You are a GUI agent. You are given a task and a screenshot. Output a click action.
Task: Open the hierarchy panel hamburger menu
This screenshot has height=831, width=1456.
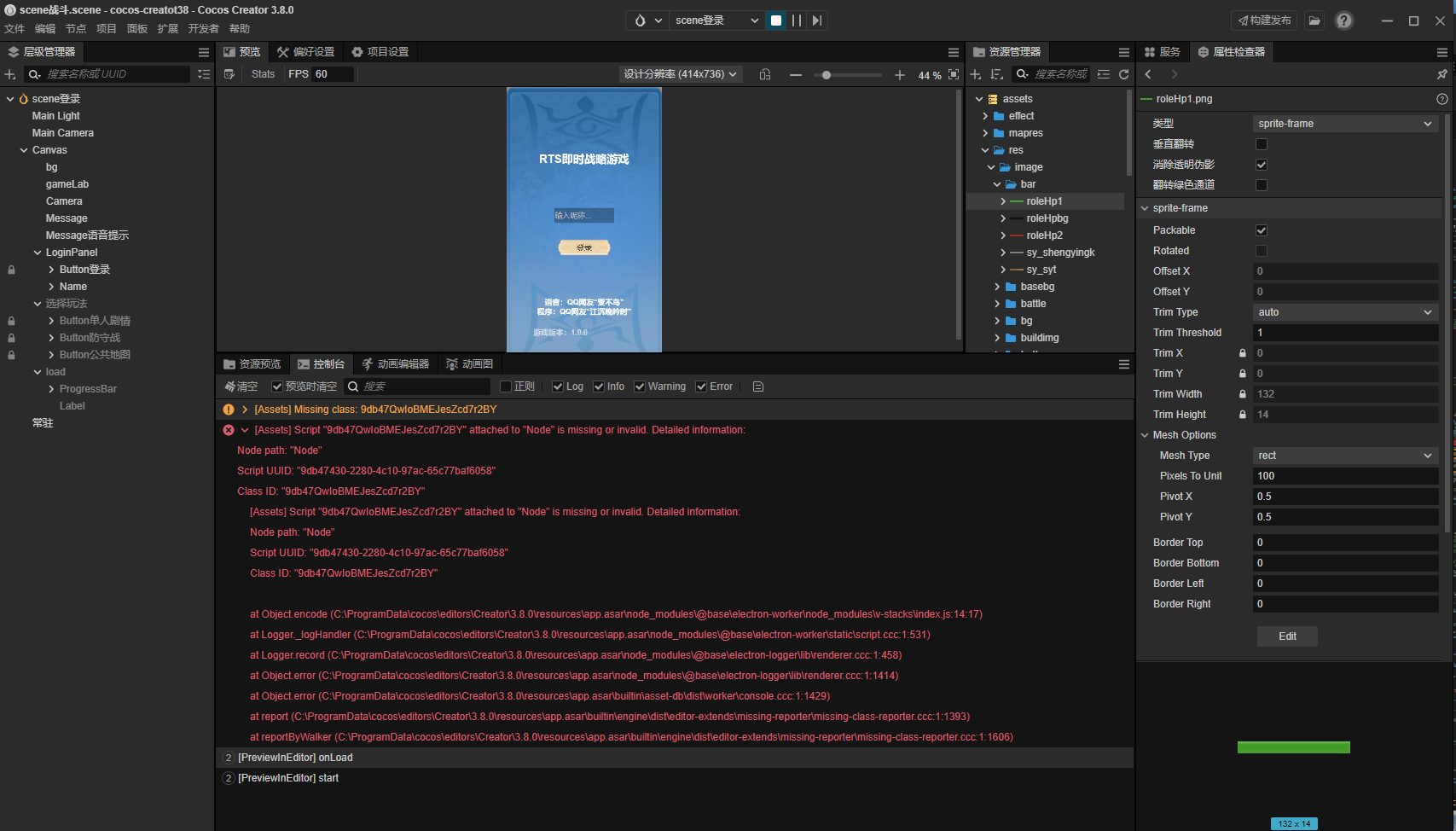coord(204,52)
